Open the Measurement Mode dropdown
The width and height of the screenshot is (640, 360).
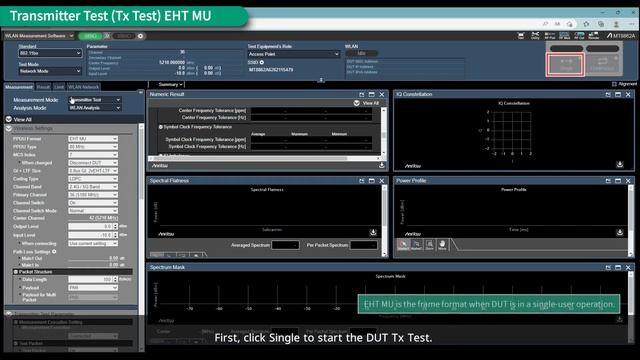[95, 100]
